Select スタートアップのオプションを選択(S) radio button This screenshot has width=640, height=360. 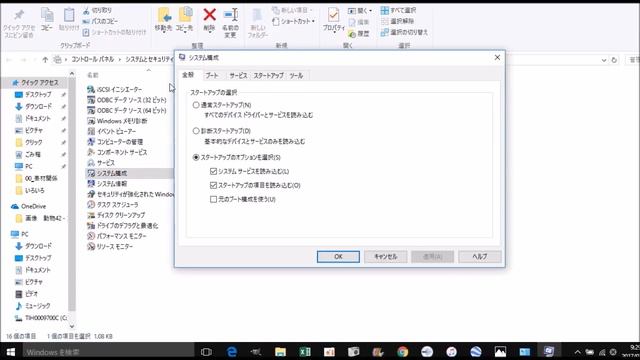click(196, 157)
